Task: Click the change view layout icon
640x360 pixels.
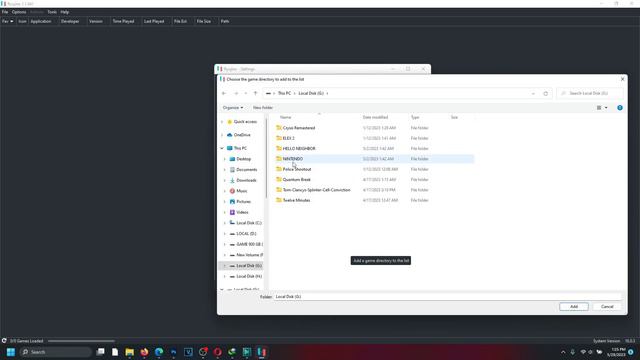Action: [599, 108]
